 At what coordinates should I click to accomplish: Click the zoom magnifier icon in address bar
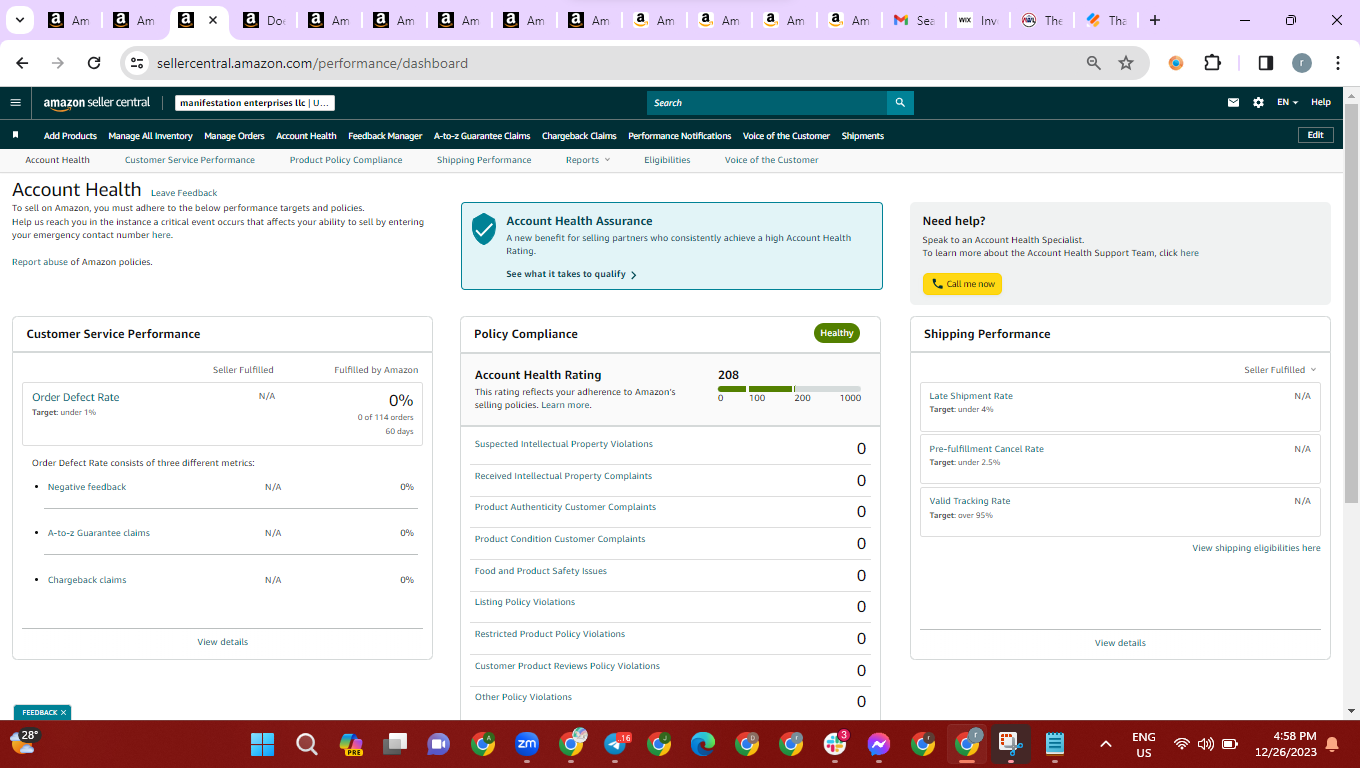[1094, 63]
